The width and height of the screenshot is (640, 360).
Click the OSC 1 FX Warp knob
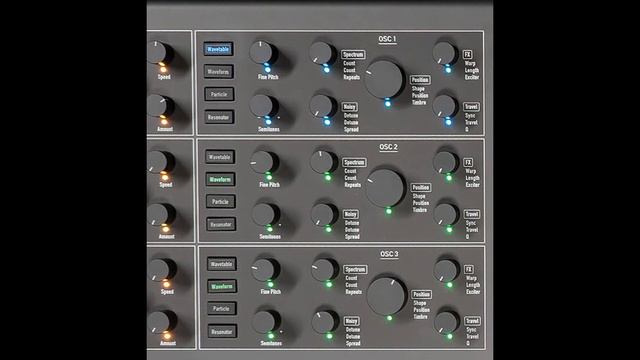(444, 53)
